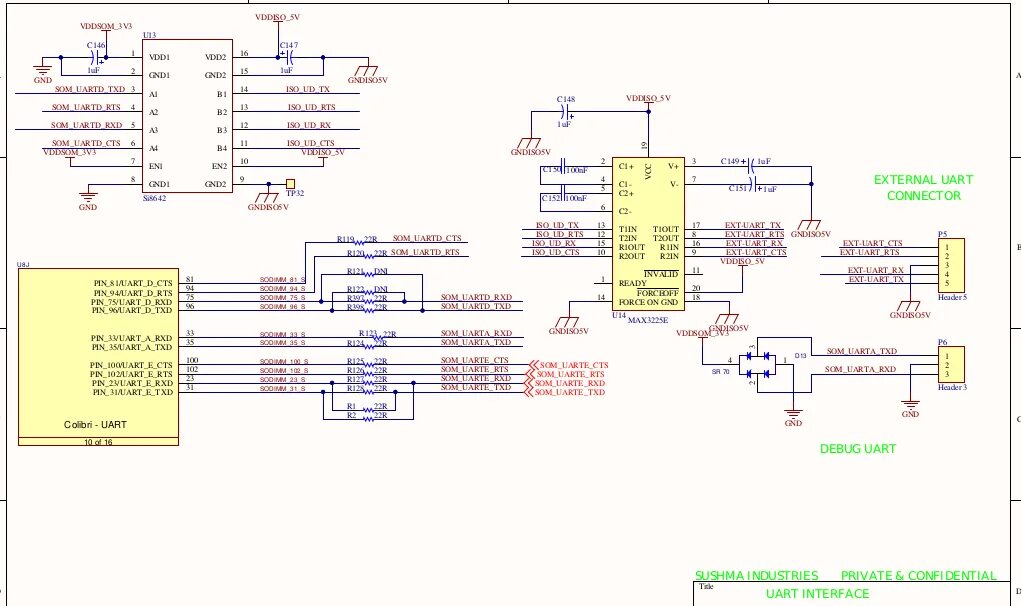Click the SR 70 label beside D13

point(720,372)
